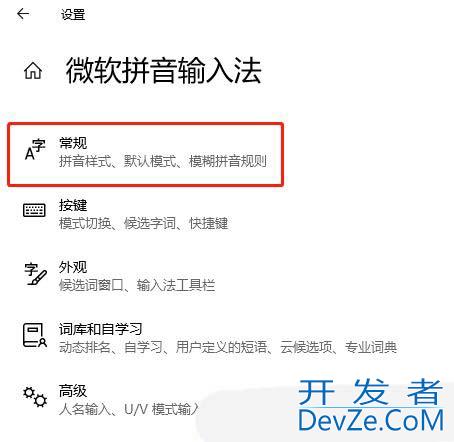This screenshot has width=454, height=442.
Task: Click the double gears icon for 高级
Action: point(35,396)
